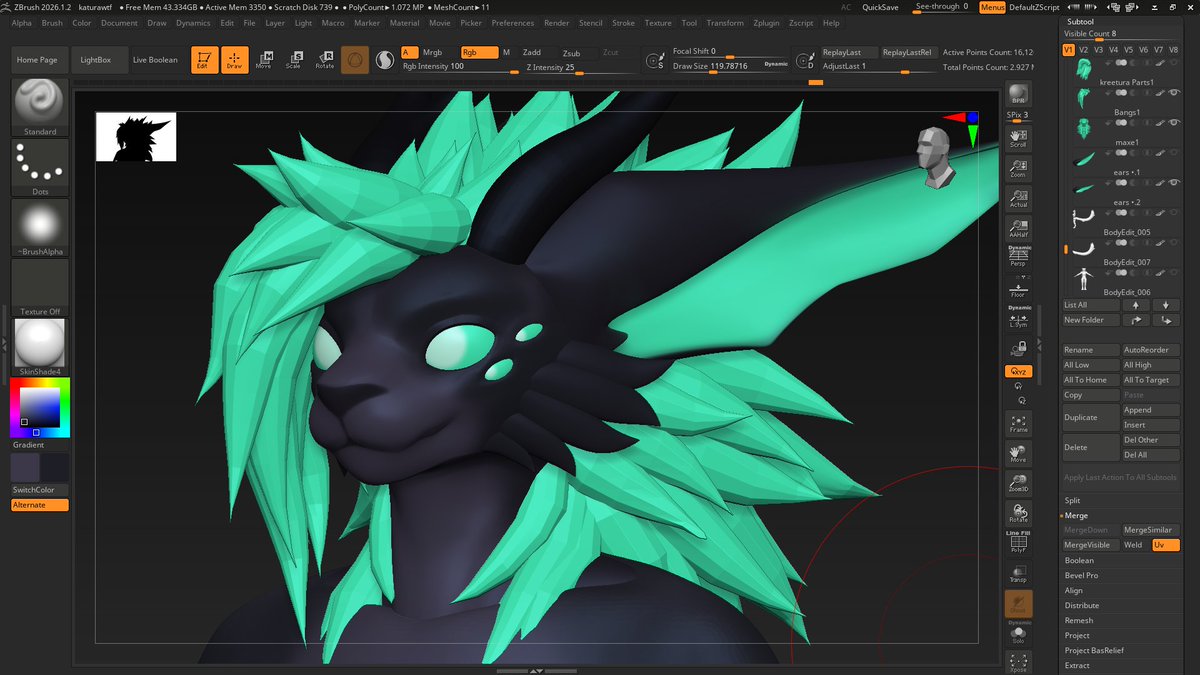Switch to the V2 subtool tab

[1083, 50]
